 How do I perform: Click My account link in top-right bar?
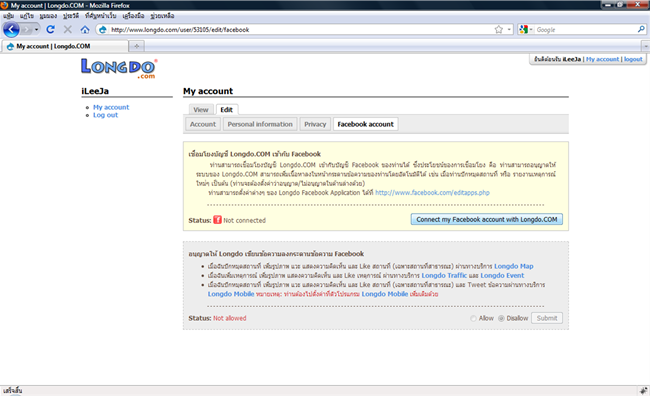(x=602, y=59)
